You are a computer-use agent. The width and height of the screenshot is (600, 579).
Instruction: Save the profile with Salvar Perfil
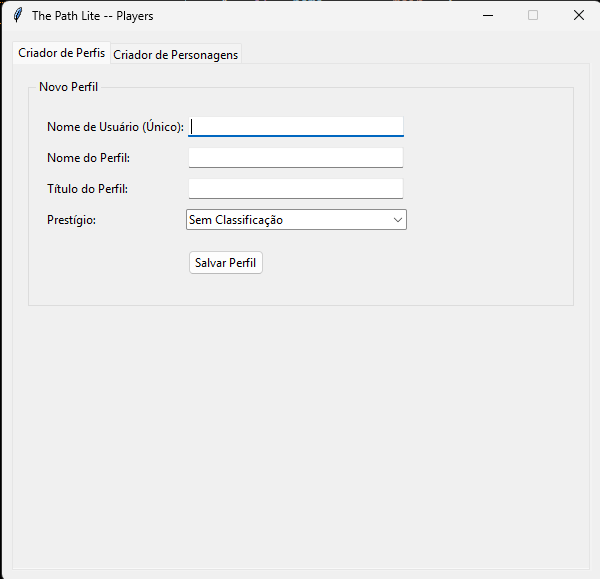226,263
